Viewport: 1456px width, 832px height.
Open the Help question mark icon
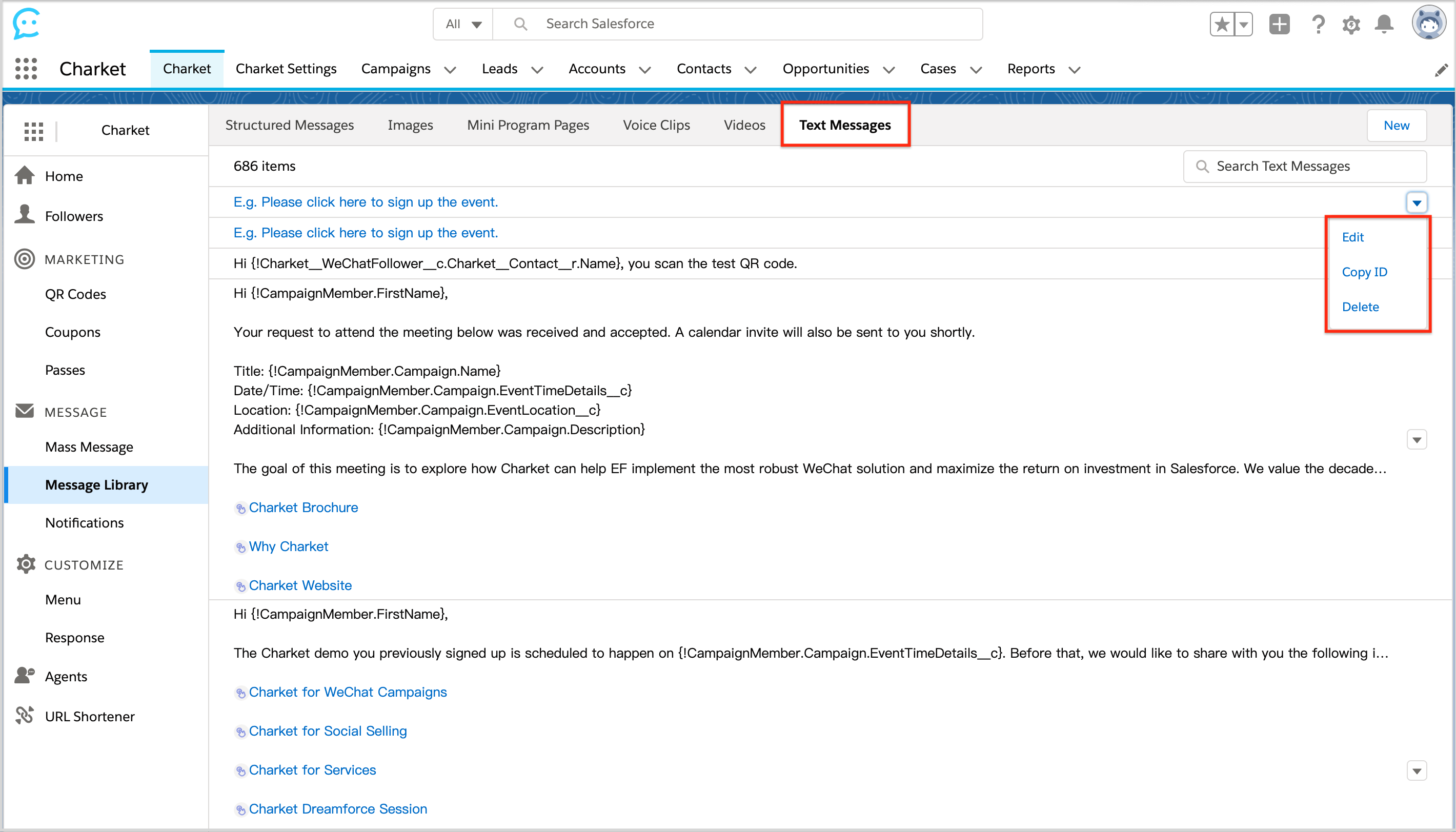point(1318,24)
